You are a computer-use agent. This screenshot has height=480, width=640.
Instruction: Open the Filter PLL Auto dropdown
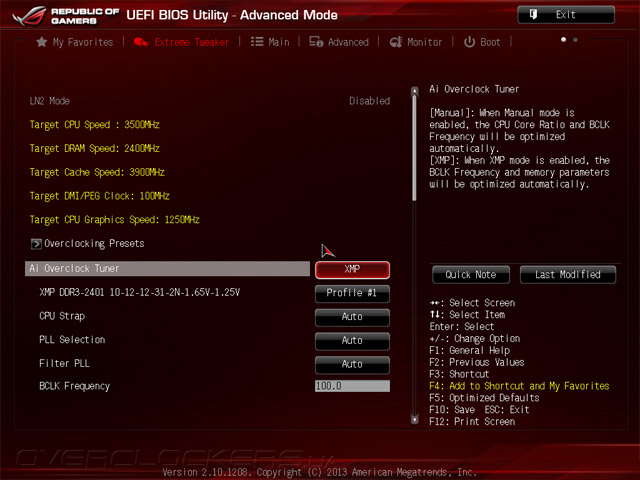[x=352, y=364]
